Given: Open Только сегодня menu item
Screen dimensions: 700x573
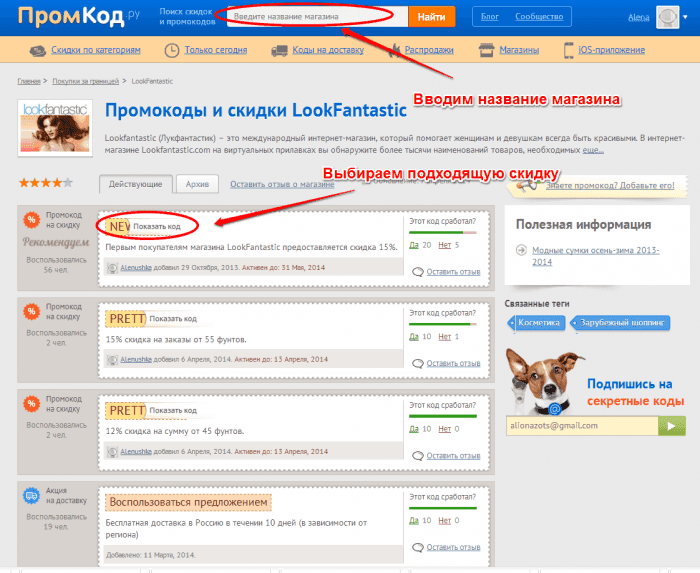Looking at the screenshot, I should [216, 50].
